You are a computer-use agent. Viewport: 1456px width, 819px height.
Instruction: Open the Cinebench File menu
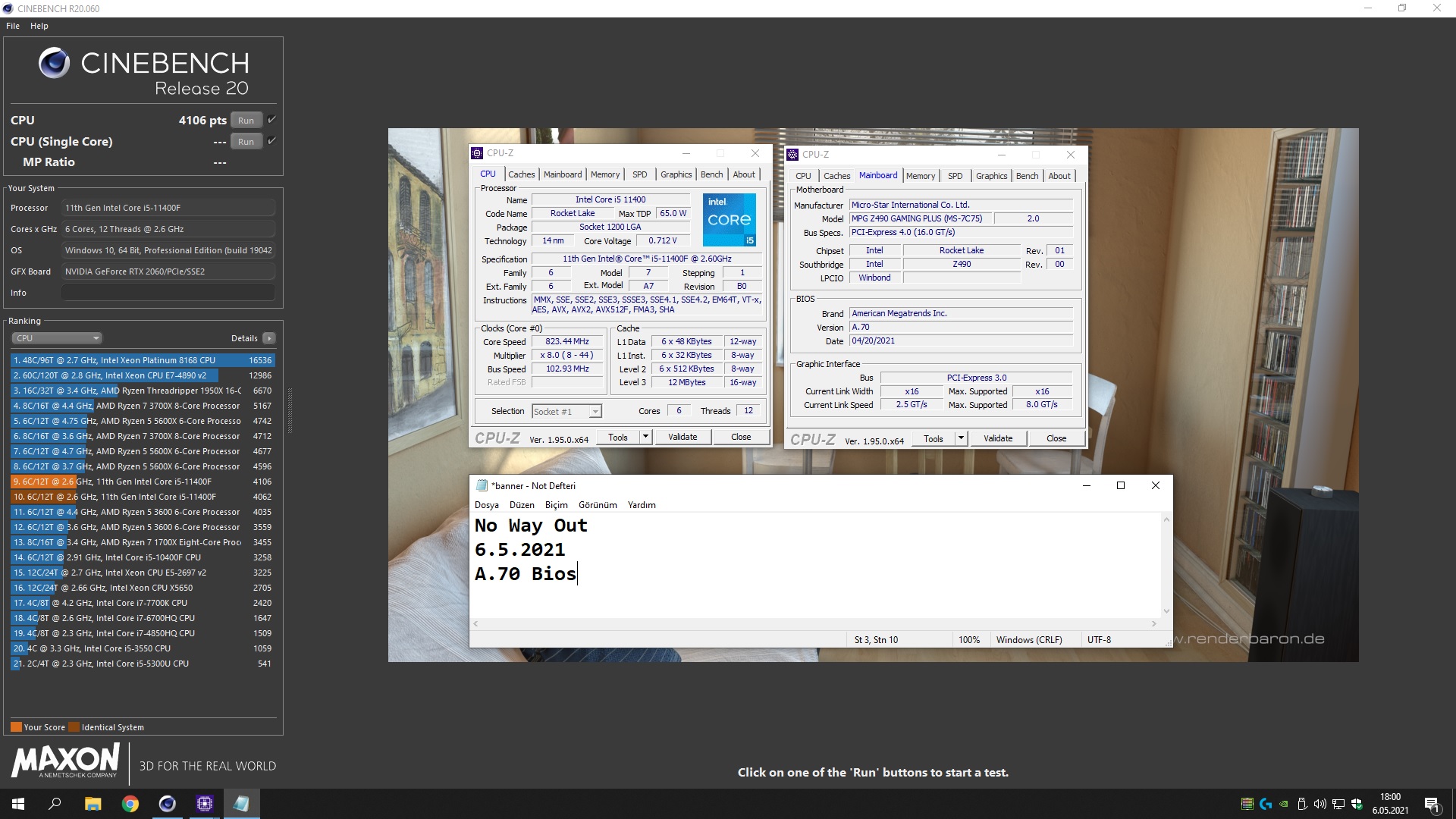[x=13, y=26]
